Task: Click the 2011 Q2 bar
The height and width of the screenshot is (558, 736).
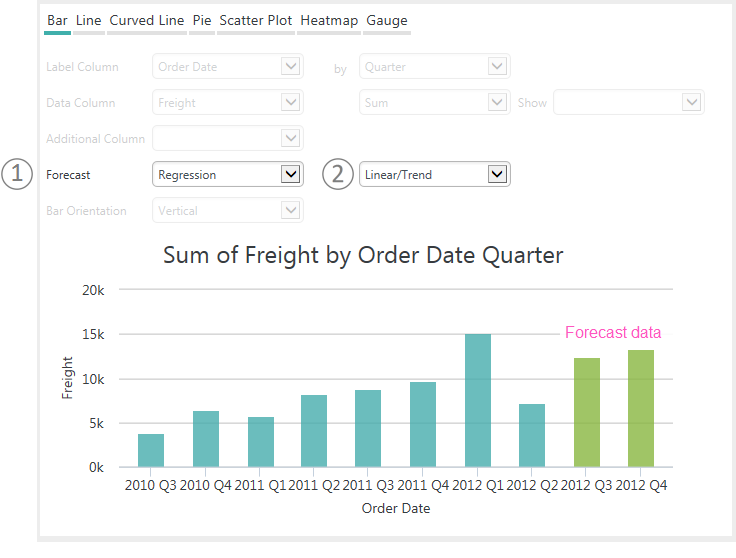Action: coord(314,431)
